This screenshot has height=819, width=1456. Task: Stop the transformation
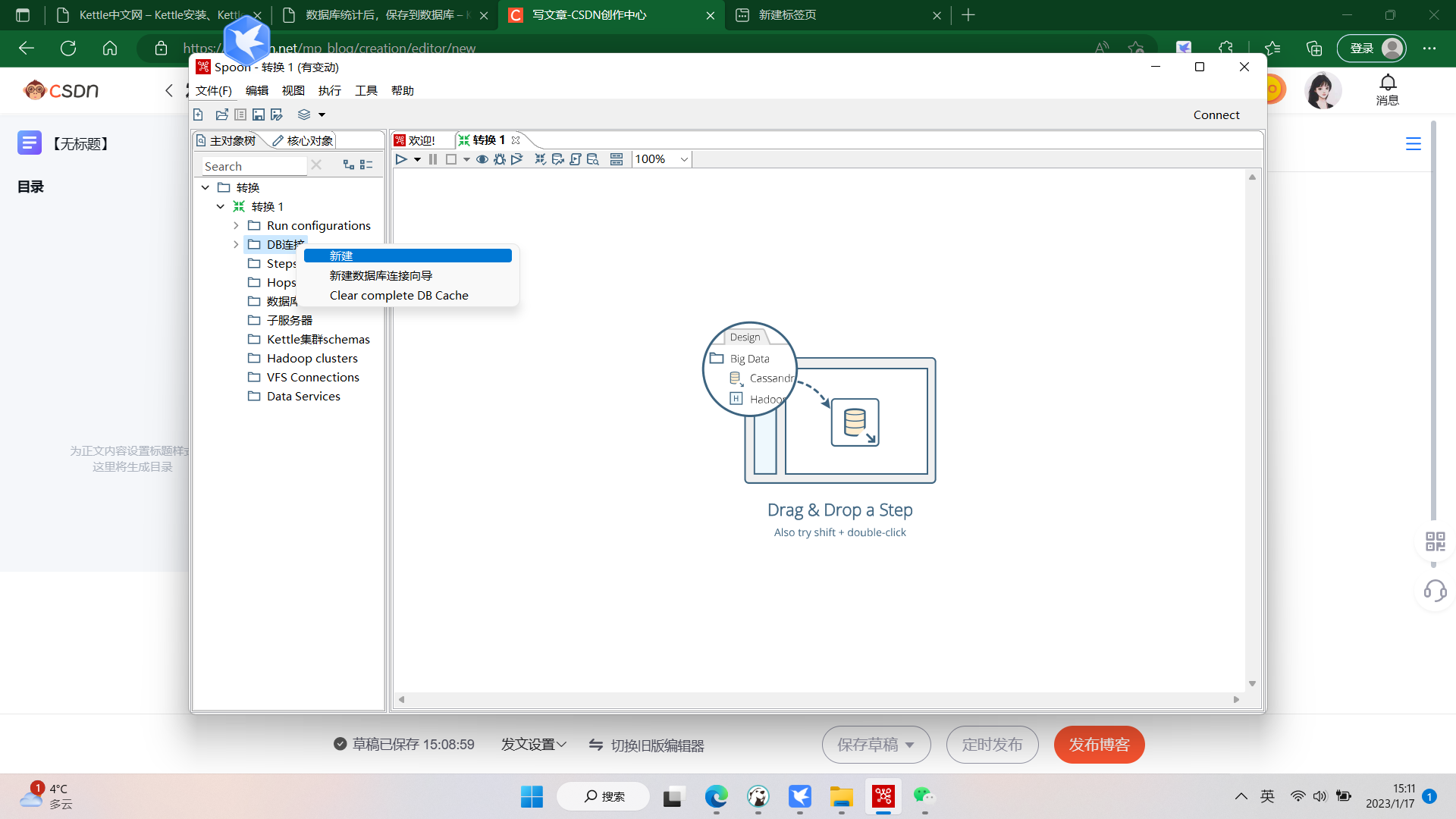451,159
